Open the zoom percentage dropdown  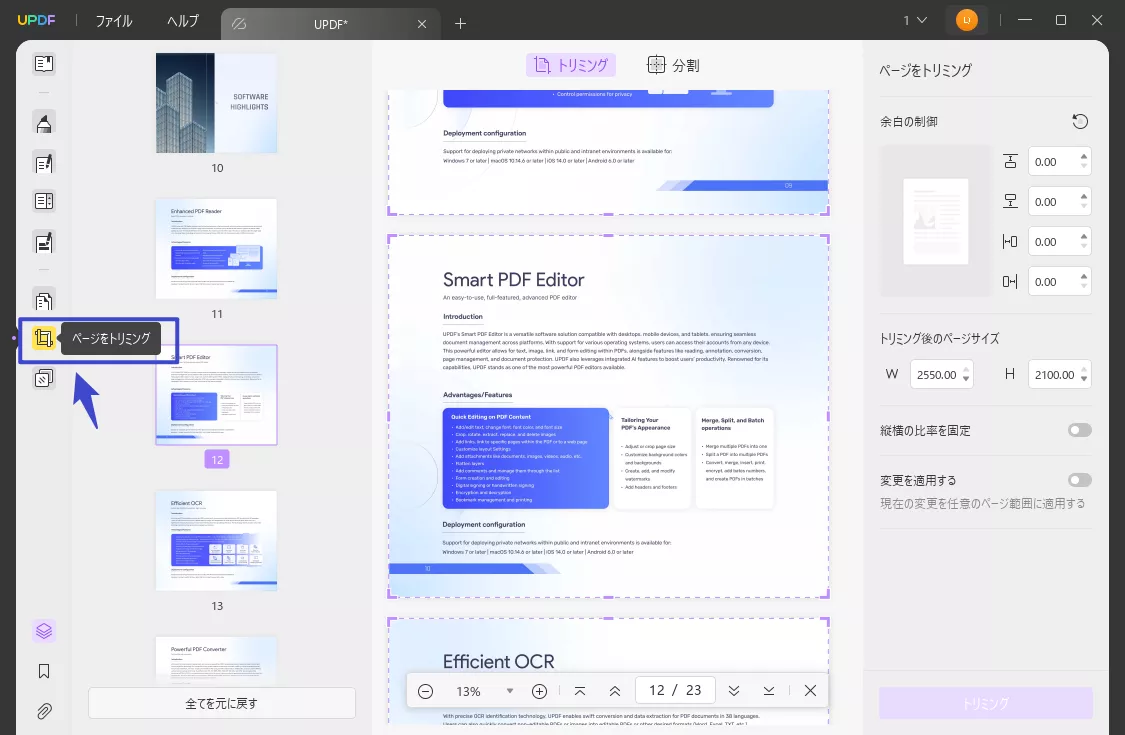(509, 691)
